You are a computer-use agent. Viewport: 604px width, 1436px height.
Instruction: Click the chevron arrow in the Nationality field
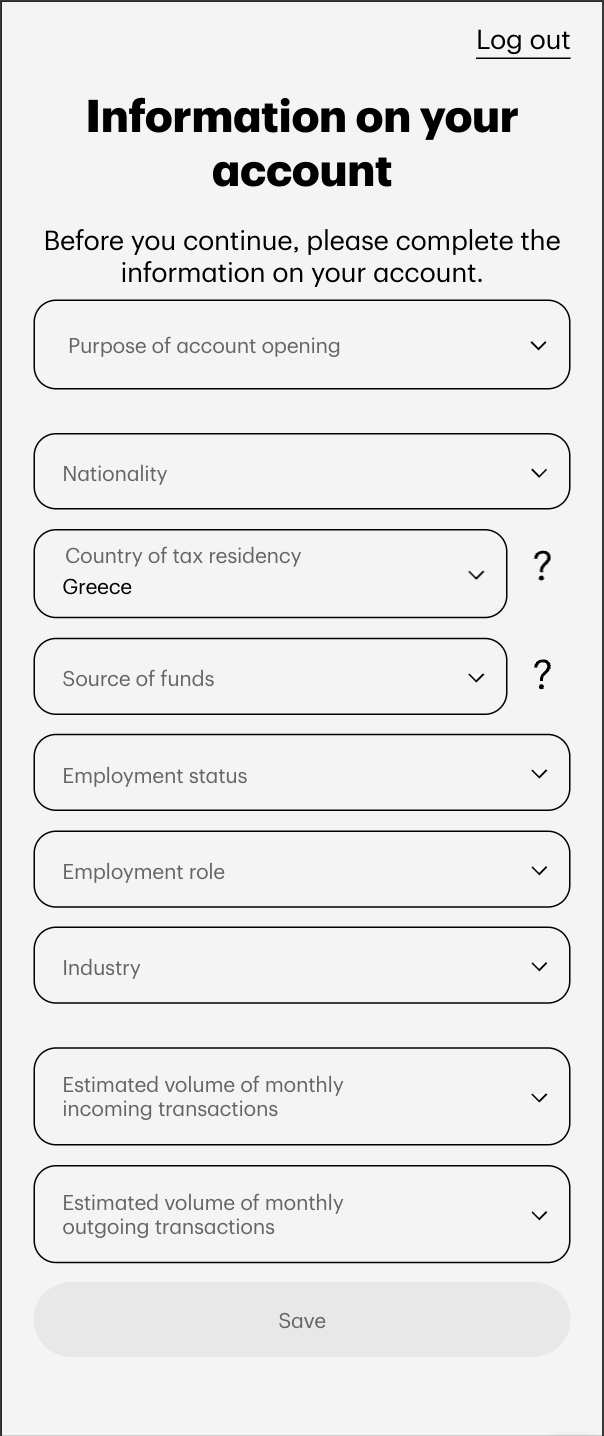(x=539, y=473)
